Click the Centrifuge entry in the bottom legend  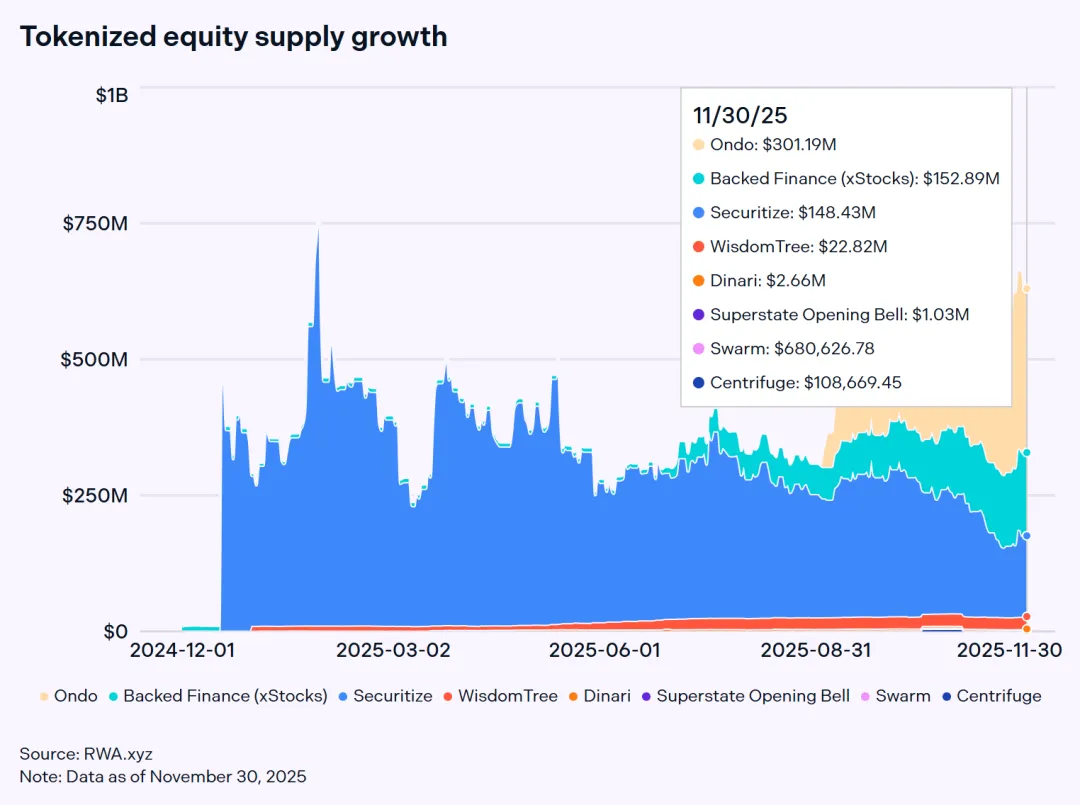pos(990,696)
